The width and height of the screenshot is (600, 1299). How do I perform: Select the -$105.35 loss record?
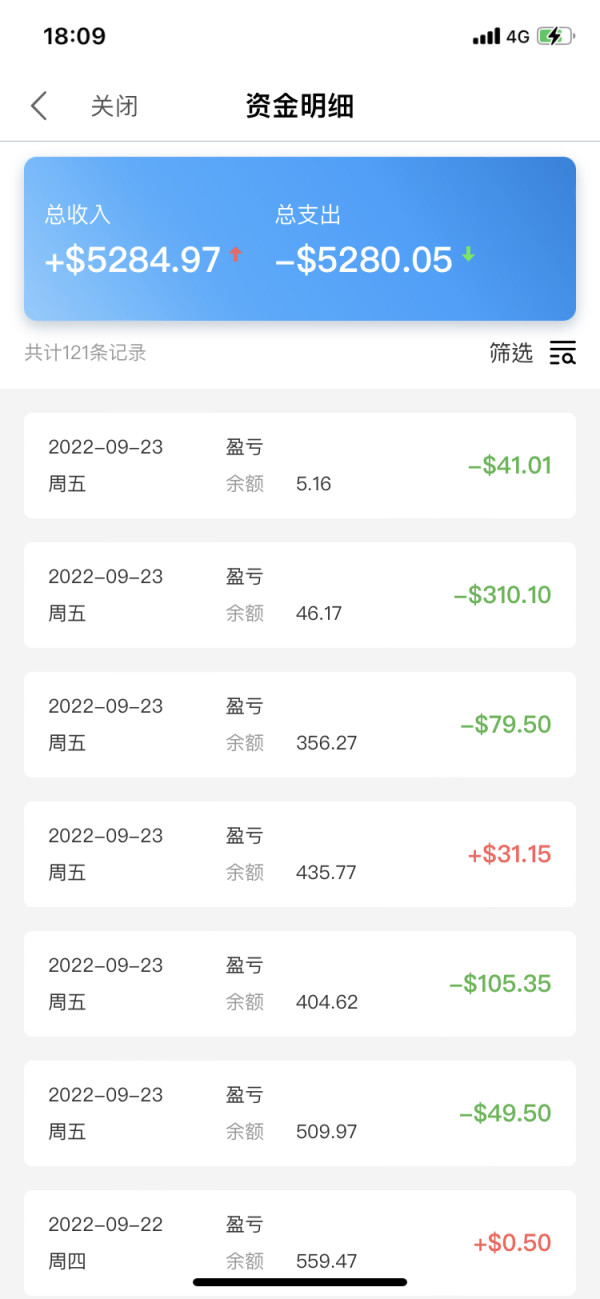(x=300, y=984)
